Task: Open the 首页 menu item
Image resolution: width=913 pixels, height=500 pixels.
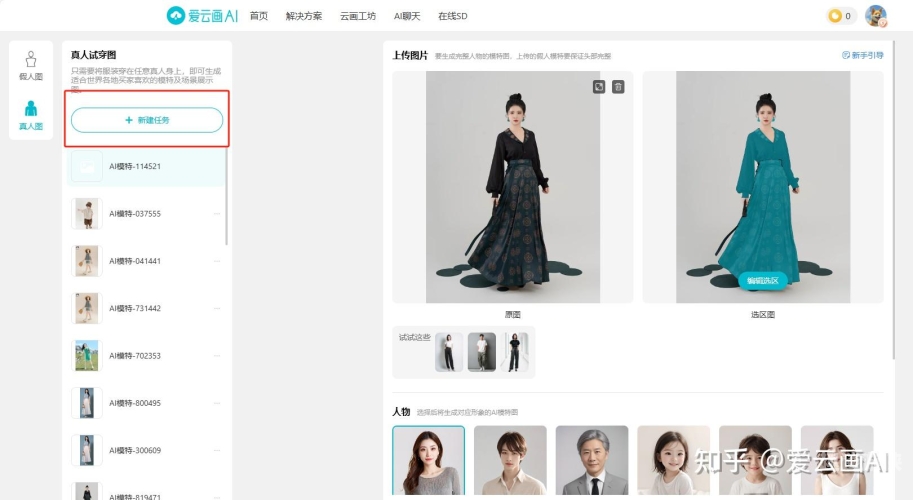Action: [259, 16]
